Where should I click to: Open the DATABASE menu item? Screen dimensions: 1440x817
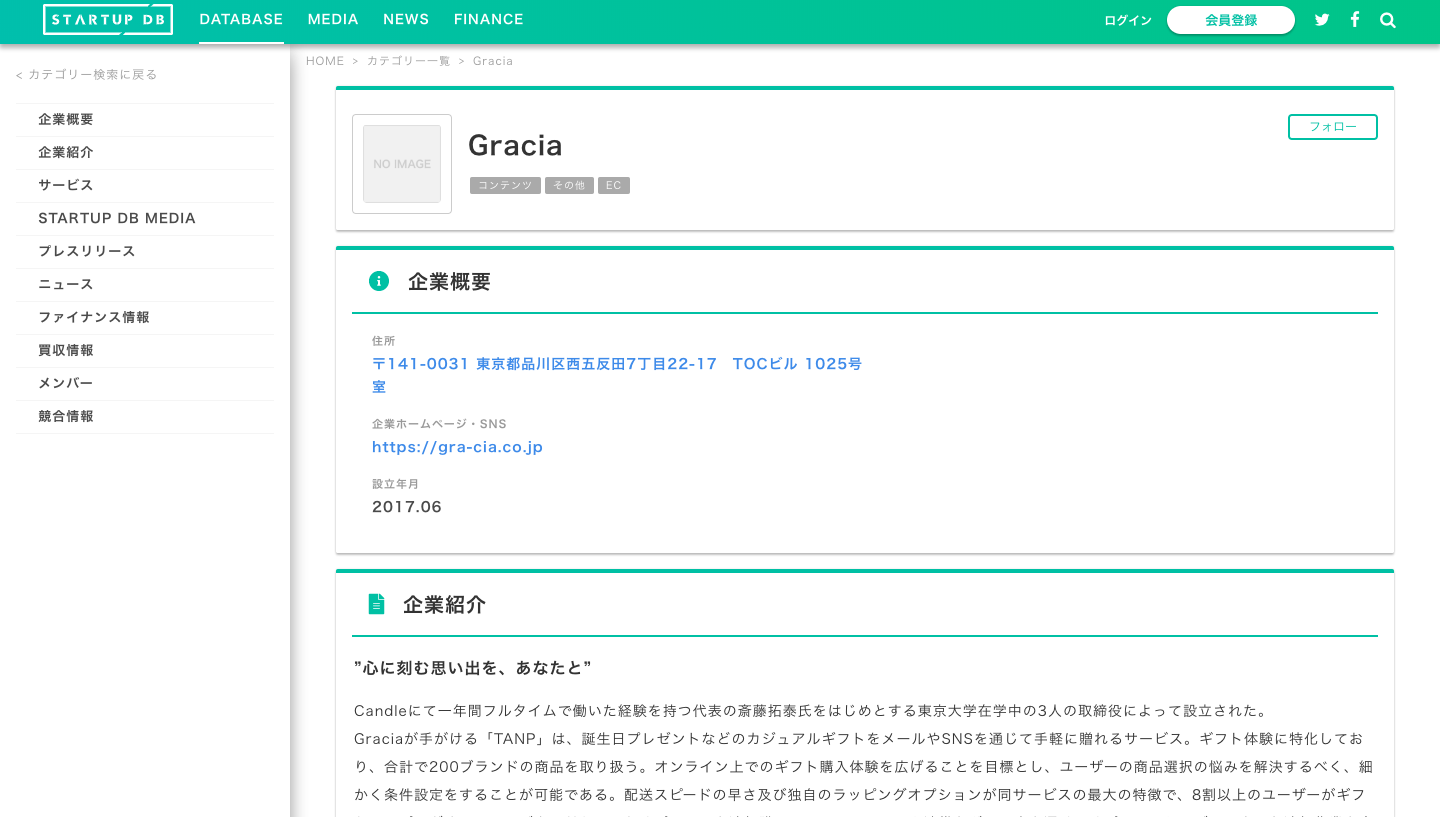[241, 19]
